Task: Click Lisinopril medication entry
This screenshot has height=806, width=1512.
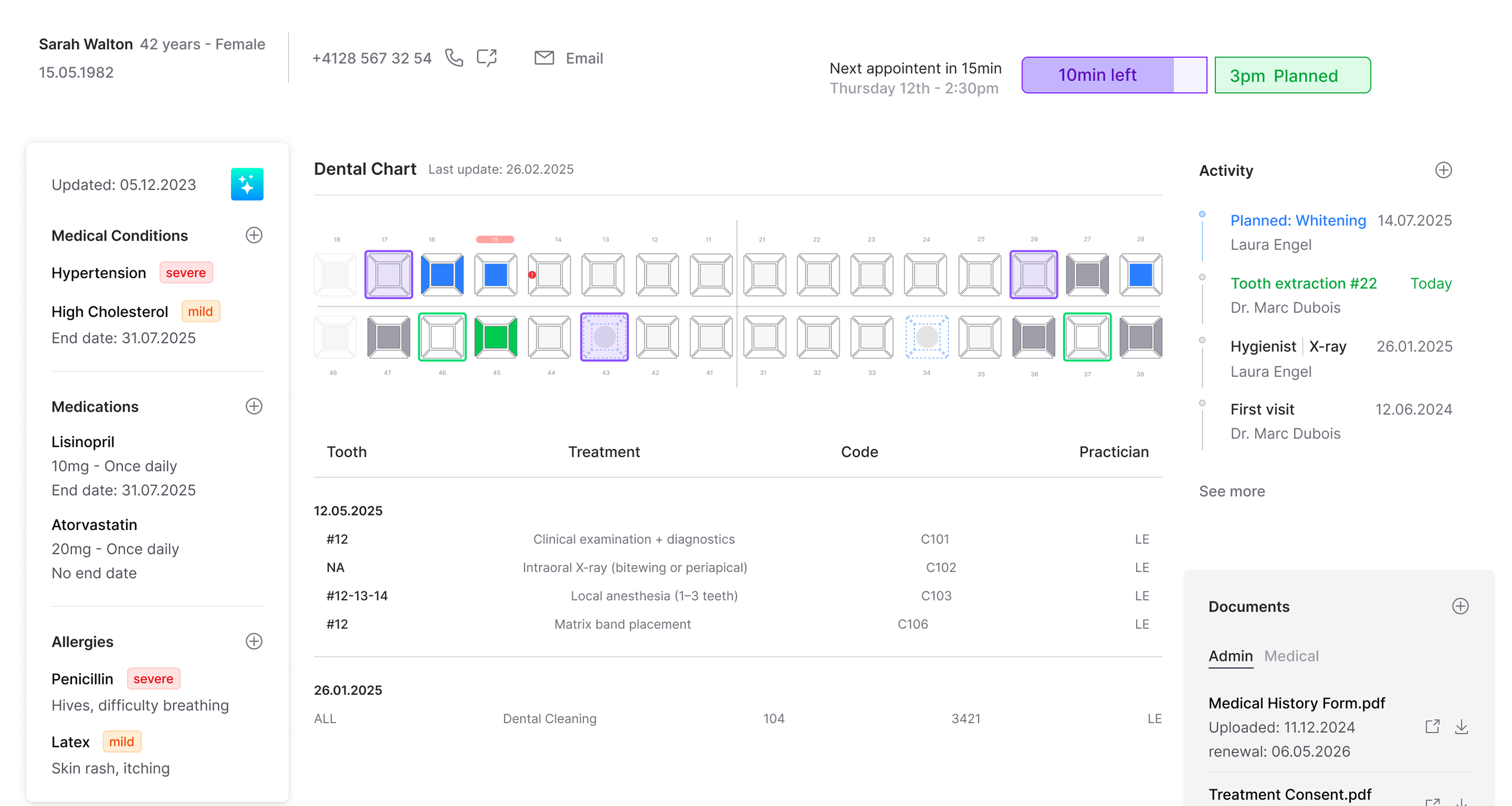Action: click(x=123, y=466)
